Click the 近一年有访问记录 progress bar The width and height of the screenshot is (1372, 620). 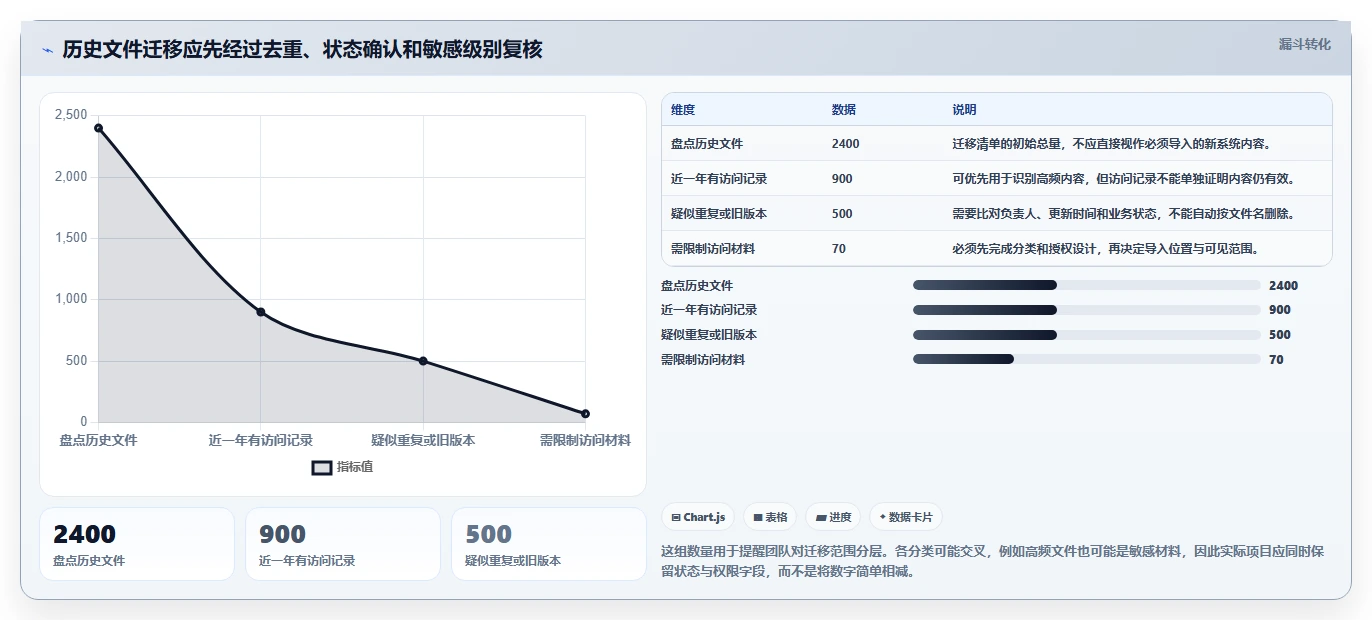coord(1086,310)
